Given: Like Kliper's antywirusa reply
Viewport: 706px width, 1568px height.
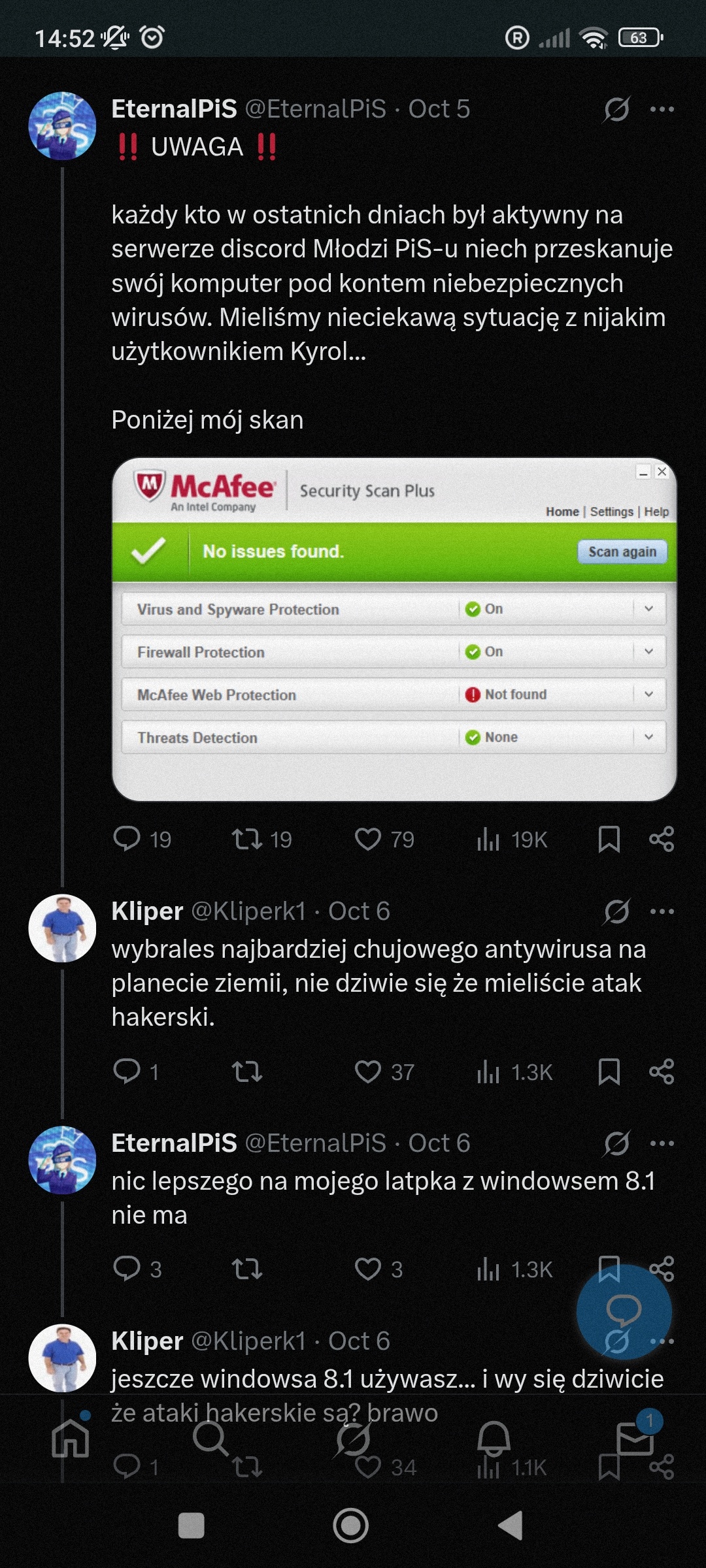Looking at the screenshot, I should [368, 1072].
